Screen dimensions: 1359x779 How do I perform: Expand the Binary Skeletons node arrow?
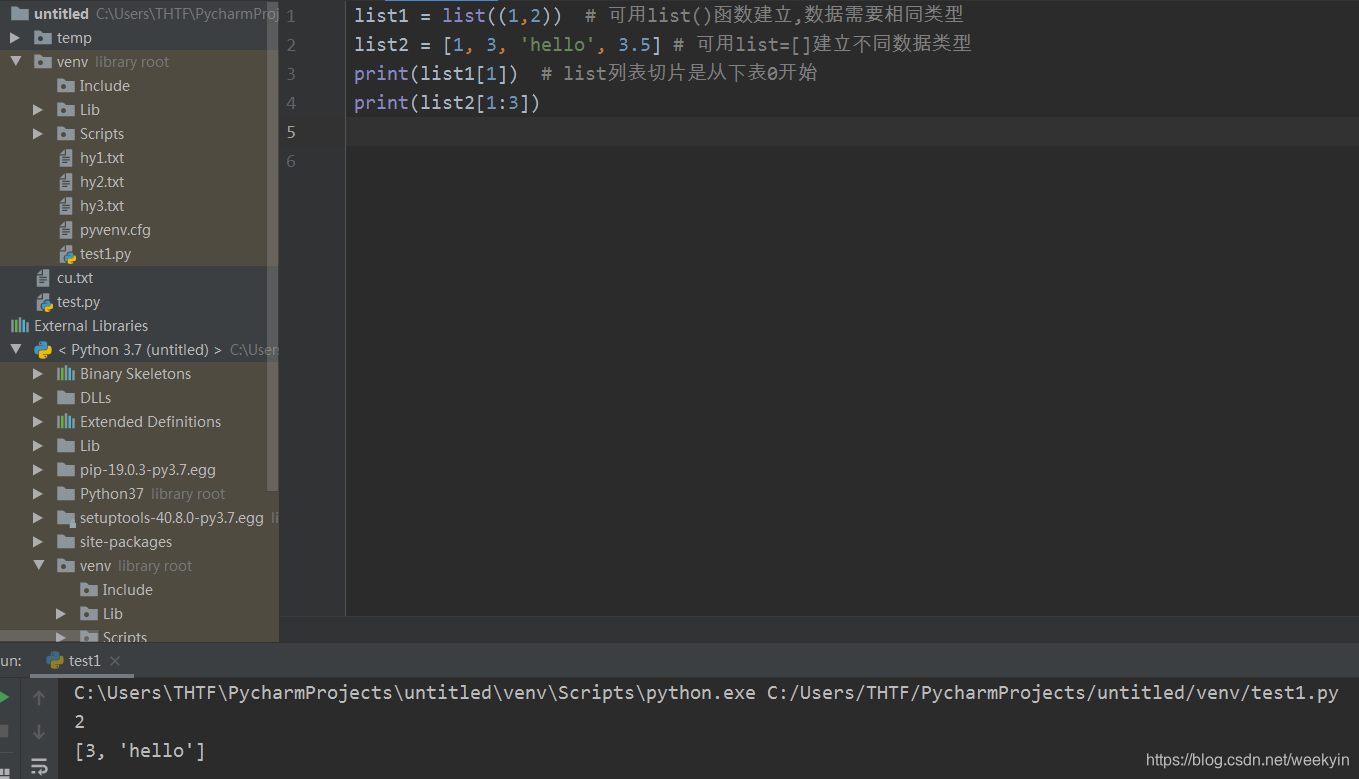pyautogui.click(x=38, y=374)
